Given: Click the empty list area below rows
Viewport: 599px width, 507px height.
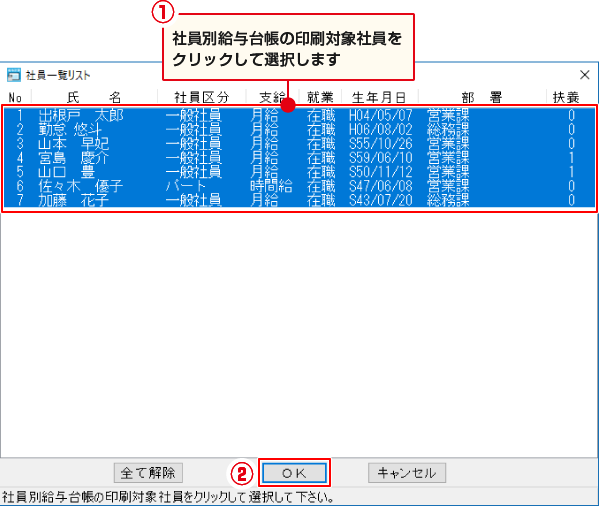Looking at the screenshot, I should tap(300, 334).
